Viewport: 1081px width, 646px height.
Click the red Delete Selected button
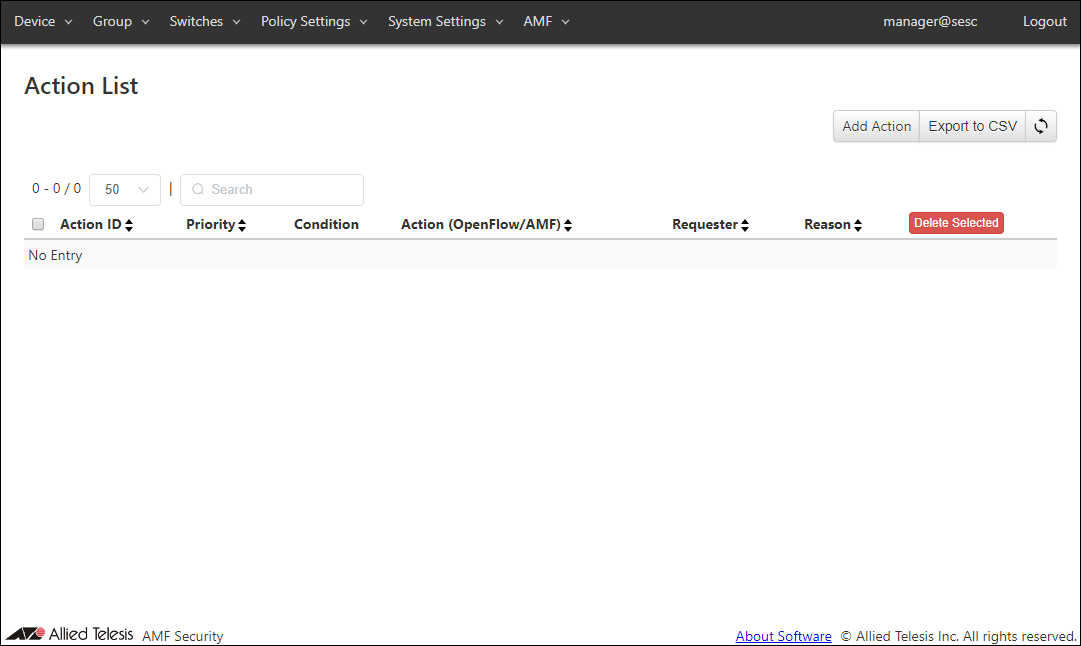[955, 223]
